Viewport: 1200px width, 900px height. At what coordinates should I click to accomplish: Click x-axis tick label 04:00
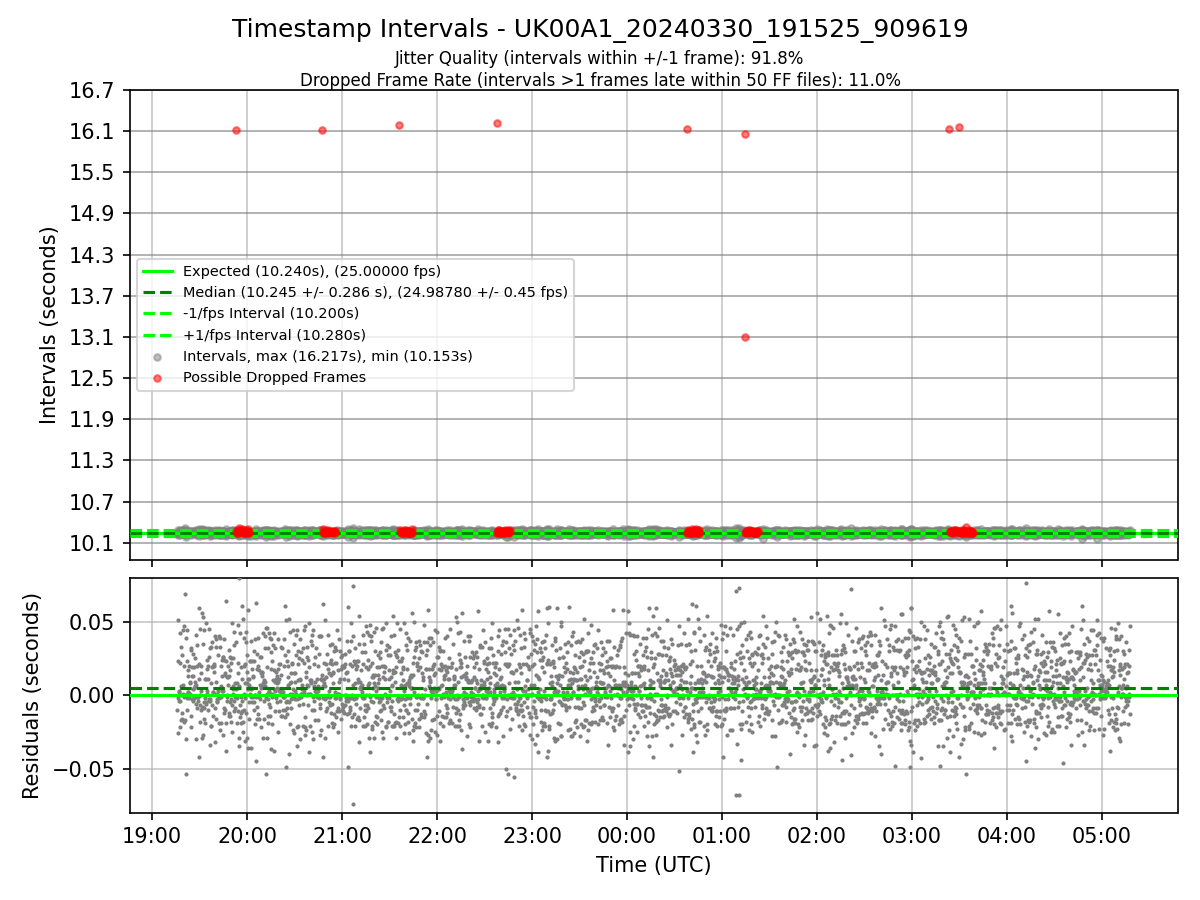pyautogui.click(x=1007, y=837)
